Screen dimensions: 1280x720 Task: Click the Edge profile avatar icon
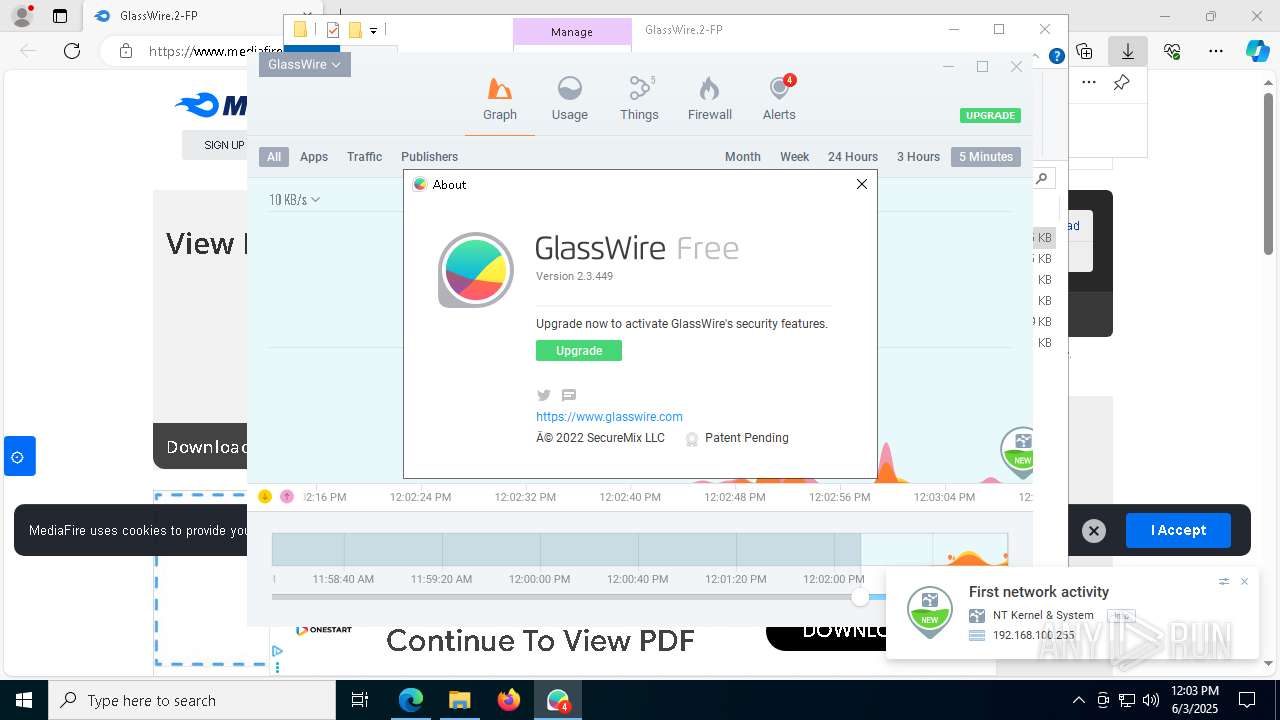click(x=22, y=16)
